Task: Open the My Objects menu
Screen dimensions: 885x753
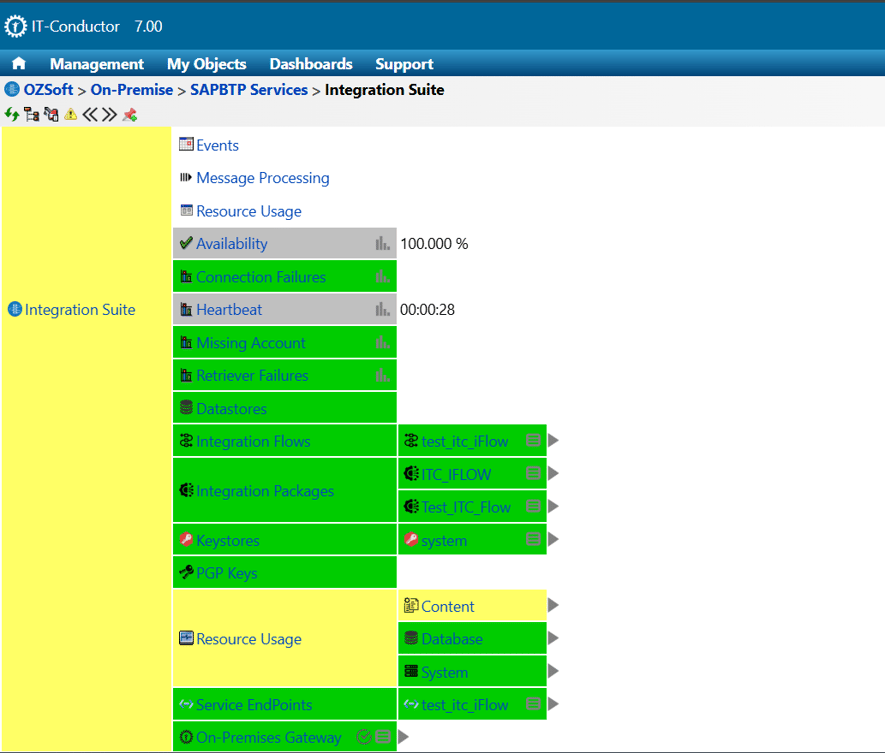Action: pos(207,64)
